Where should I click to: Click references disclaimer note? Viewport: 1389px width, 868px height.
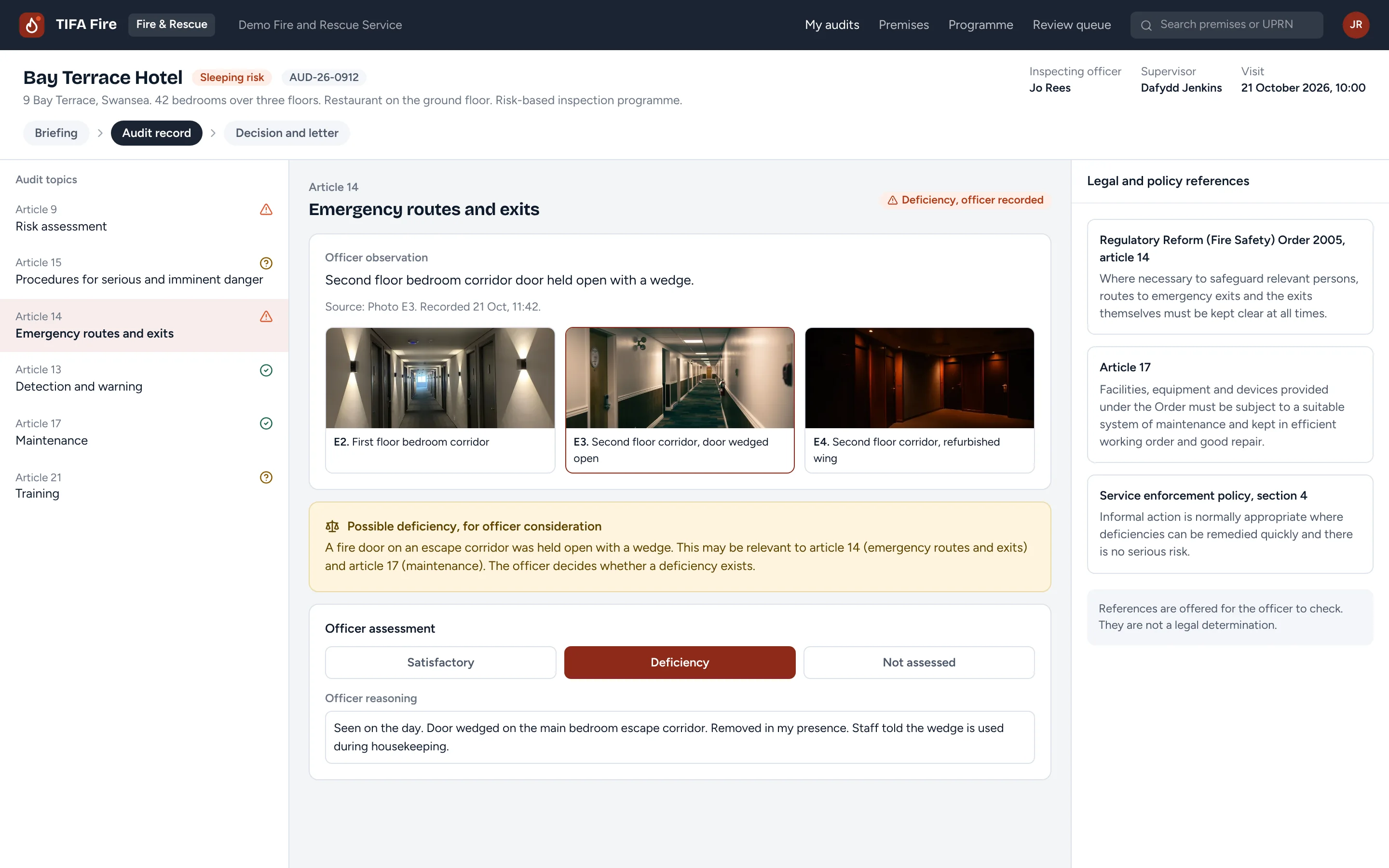(1230, 617)
